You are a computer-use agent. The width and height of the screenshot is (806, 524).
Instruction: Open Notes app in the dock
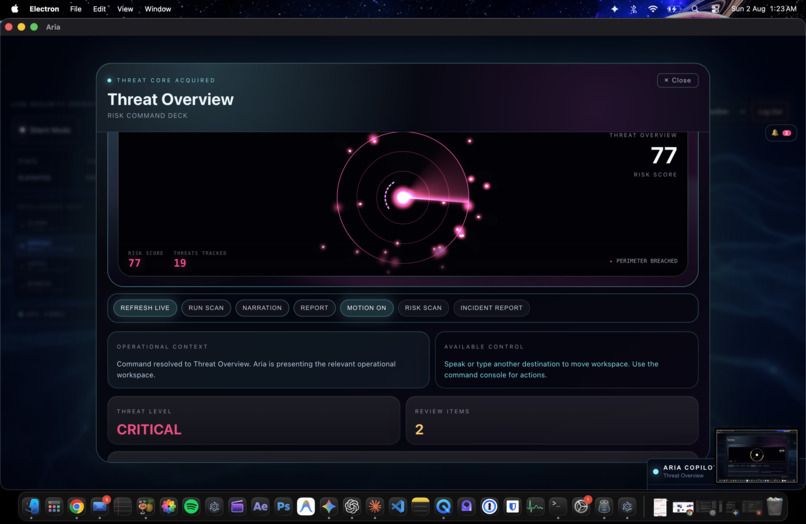click(x=420, y=507)
